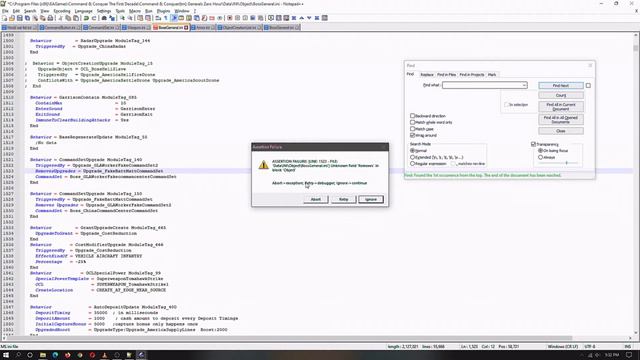Switch to the CommandButton.ini document tab

[x=60, y=27]
